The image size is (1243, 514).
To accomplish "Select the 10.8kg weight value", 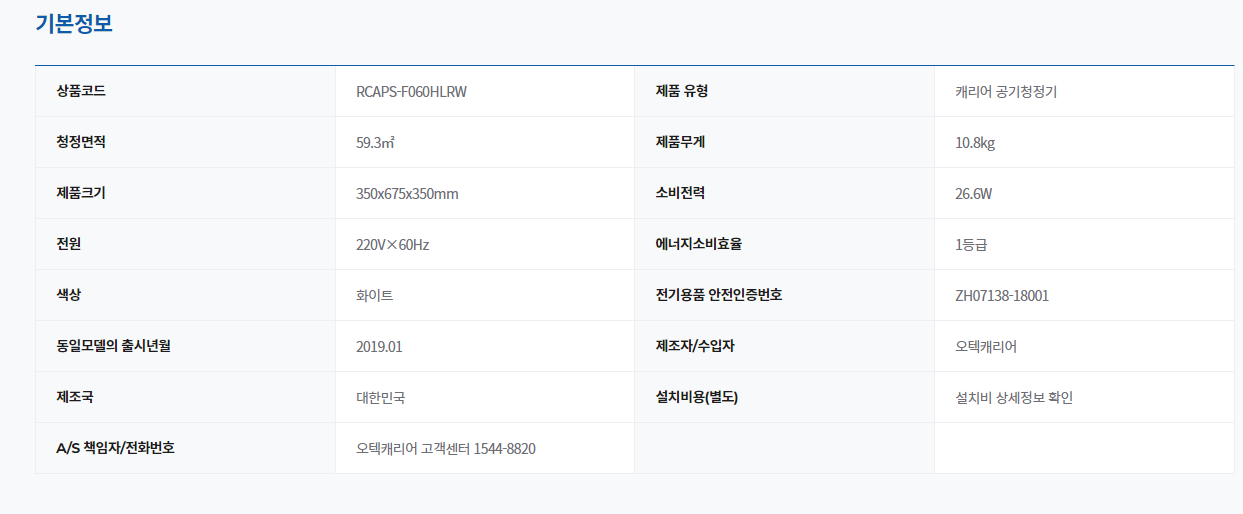I will pyautogui.click(x=975, y=143).
